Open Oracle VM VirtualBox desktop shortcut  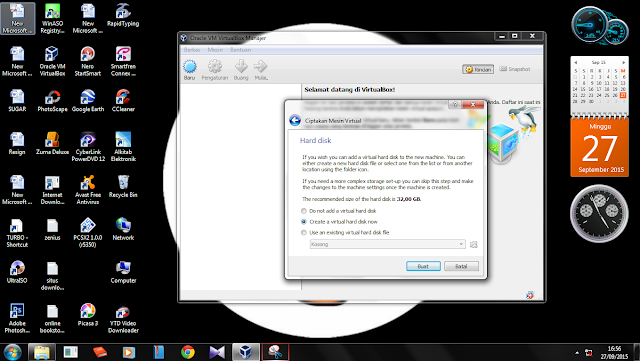click(52, 61)
